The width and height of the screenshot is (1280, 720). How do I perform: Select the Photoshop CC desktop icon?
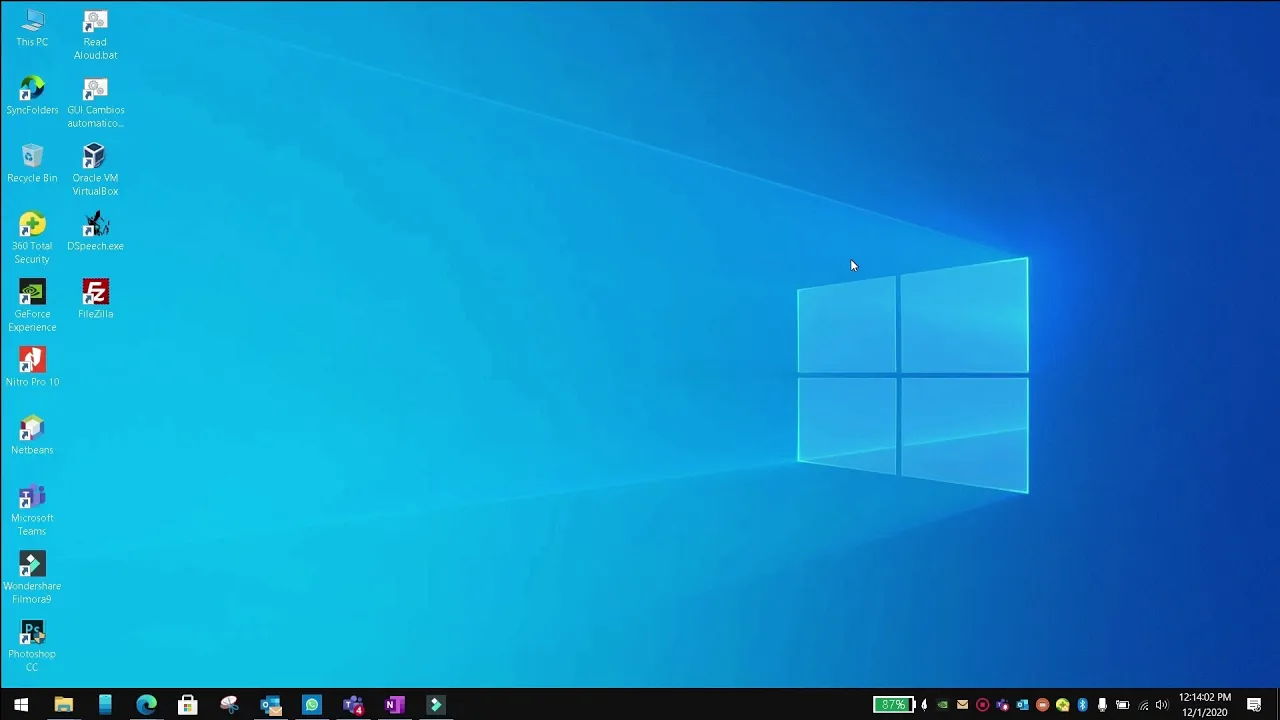(x=32, y=647)
